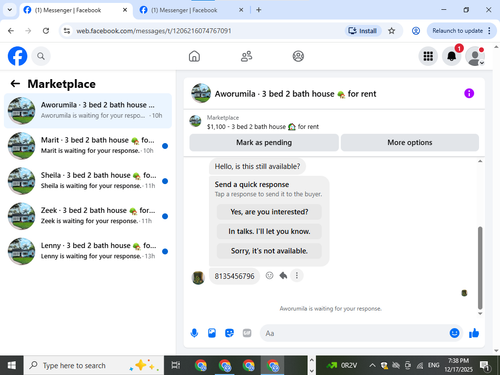Reply to message 8135456796
The image size is (500, 375).
point(283,275)
